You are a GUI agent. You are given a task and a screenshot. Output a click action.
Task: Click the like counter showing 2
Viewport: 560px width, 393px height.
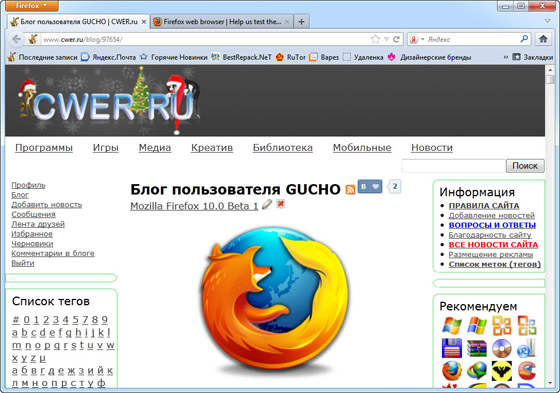[x=394, y=186]
